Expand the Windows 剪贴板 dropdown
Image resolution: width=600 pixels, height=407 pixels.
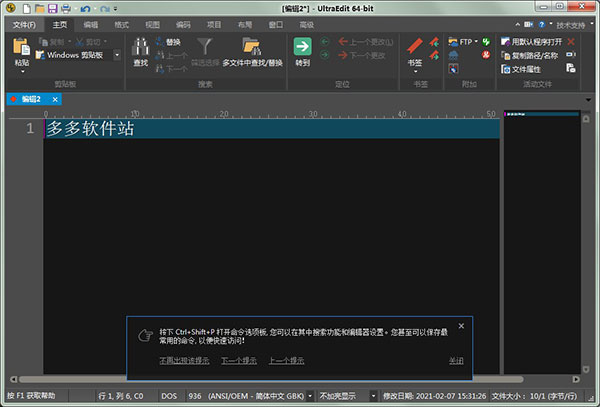coord(116,55)
